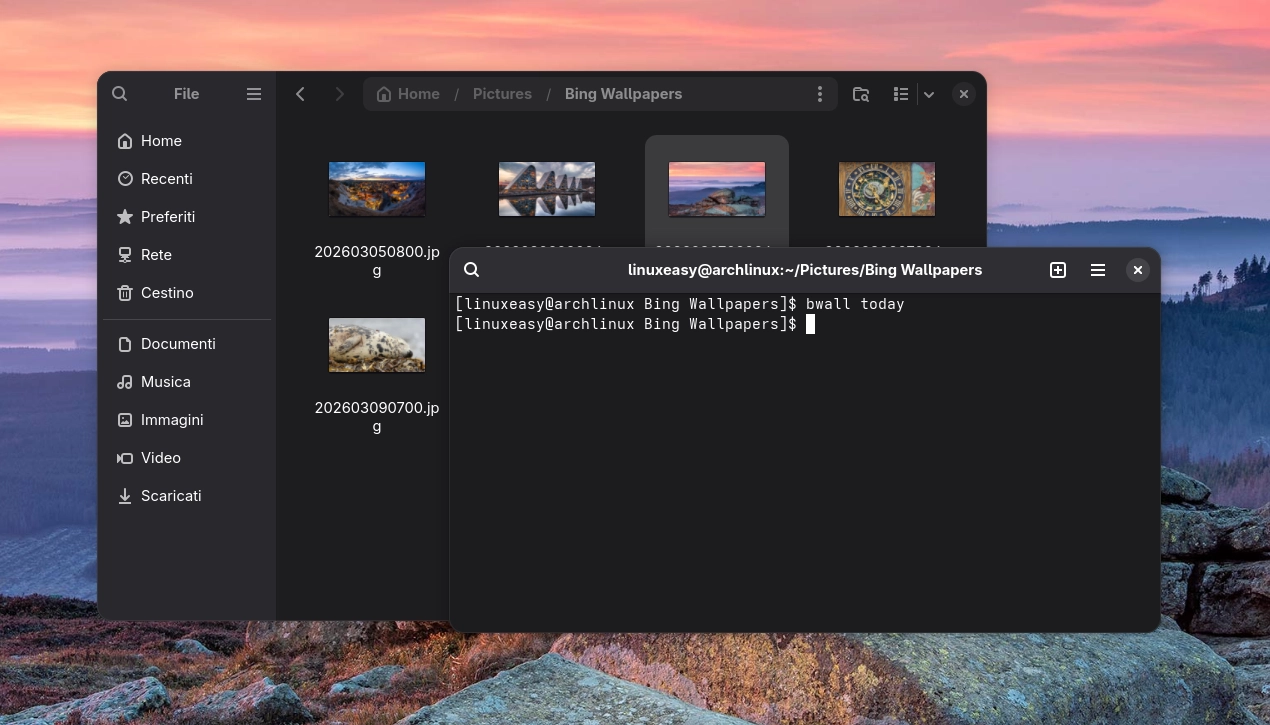
Task: Open the Files hamburger menu
Action: 254,94
